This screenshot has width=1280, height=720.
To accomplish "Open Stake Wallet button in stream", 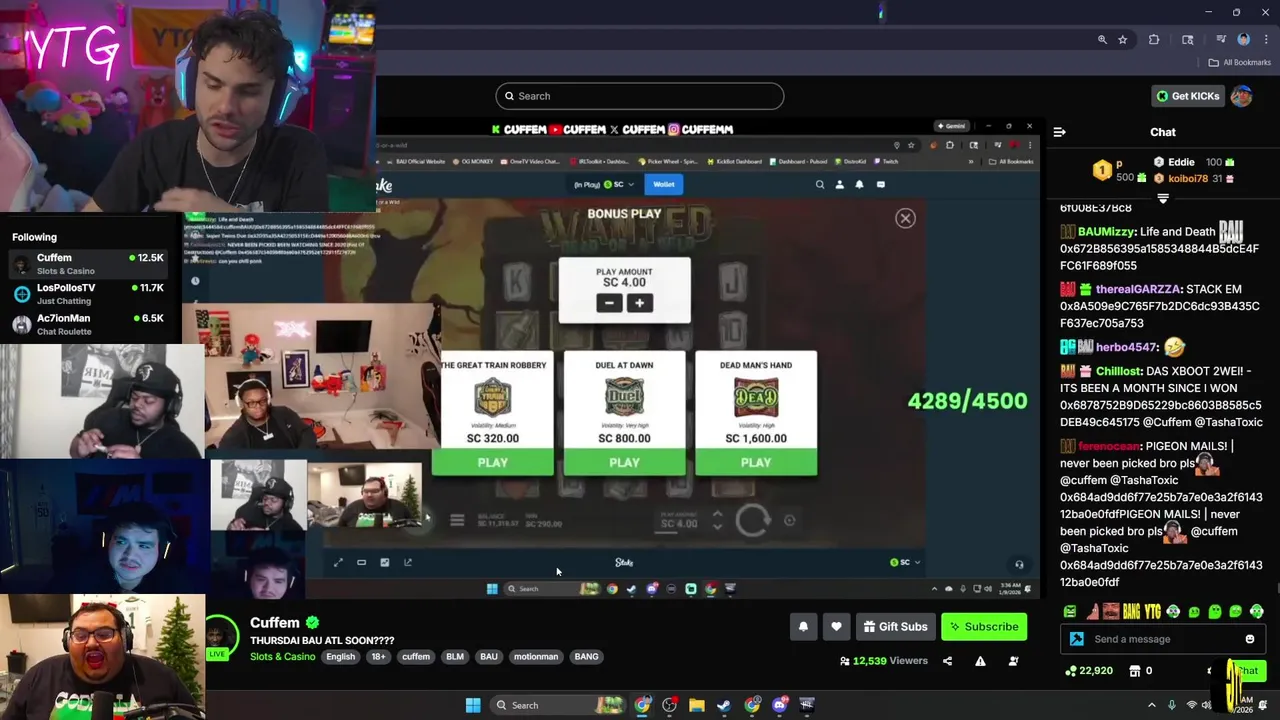I will (x=663, y=184).
